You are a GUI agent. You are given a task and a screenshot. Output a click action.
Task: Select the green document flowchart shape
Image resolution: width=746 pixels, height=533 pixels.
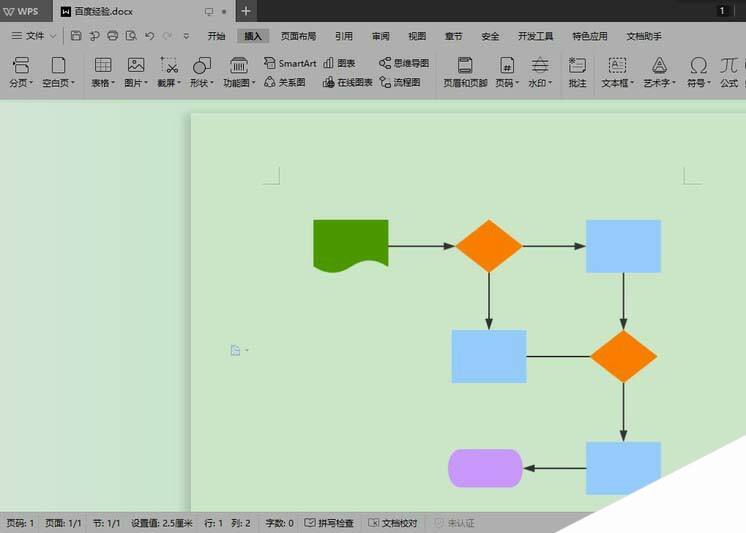click(x=351, y=245)
